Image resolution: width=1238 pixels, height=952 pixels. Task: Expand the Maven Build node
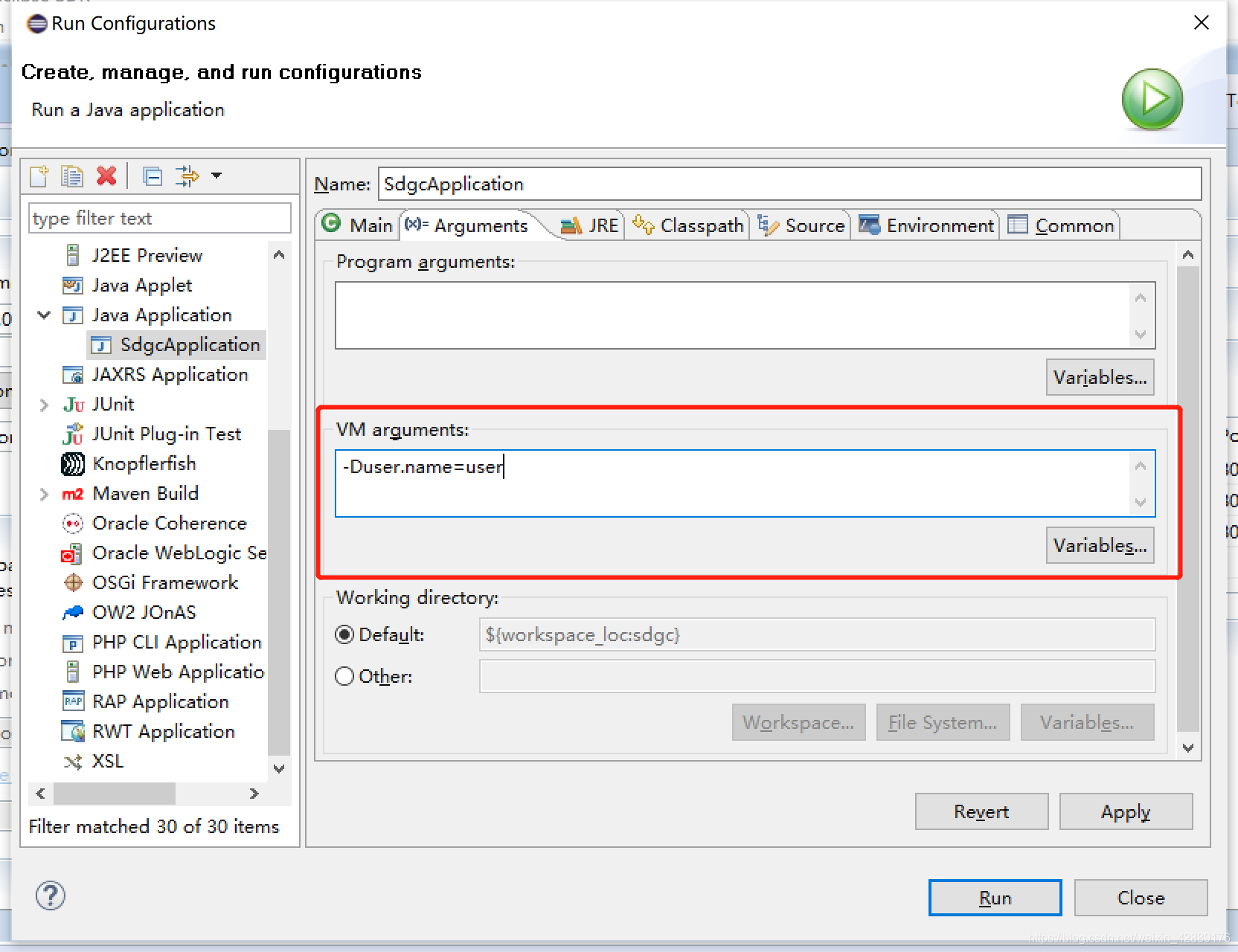point(42,493)
